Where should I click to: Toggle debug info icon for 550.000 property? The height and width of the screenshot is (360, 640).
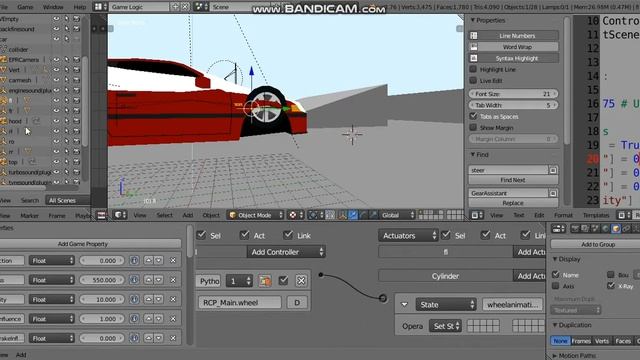tap(134, 280)
